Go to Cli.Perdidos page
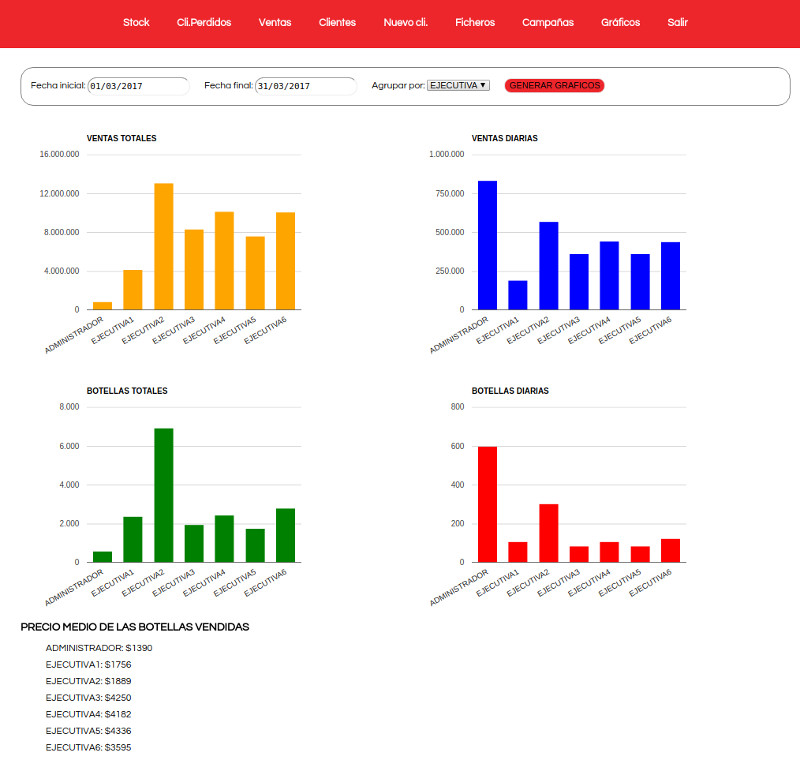This screenshot has width=800, height=760. tap(204, 22)
